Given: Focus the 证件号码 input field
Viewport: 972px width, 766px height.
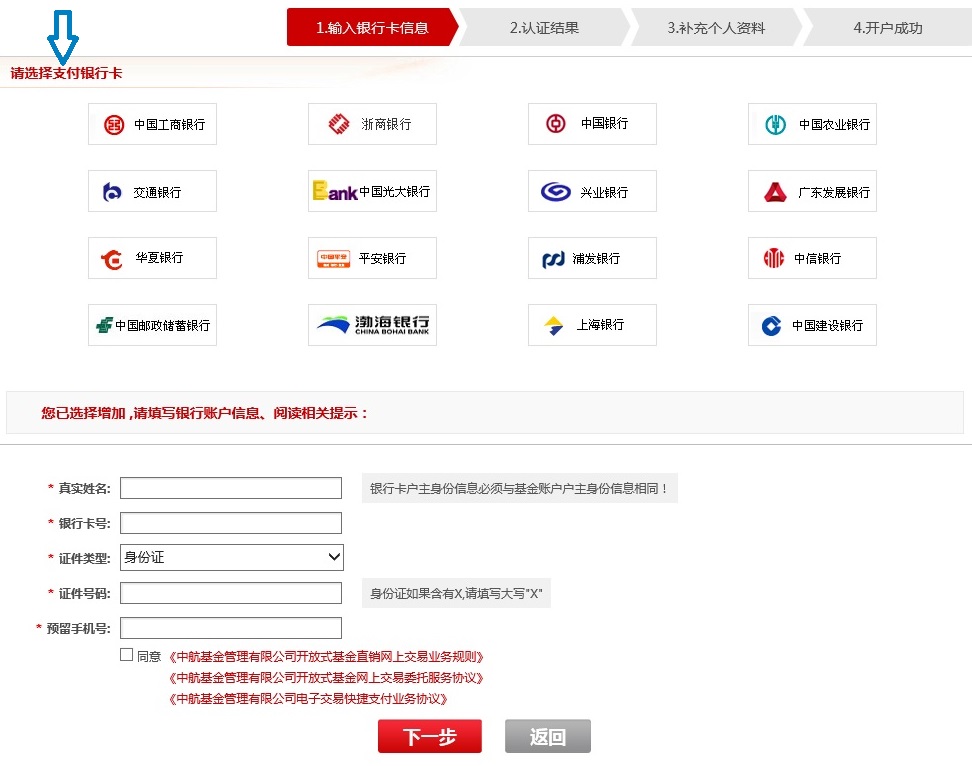Looking at the screenshot, I should coord(231,593).
